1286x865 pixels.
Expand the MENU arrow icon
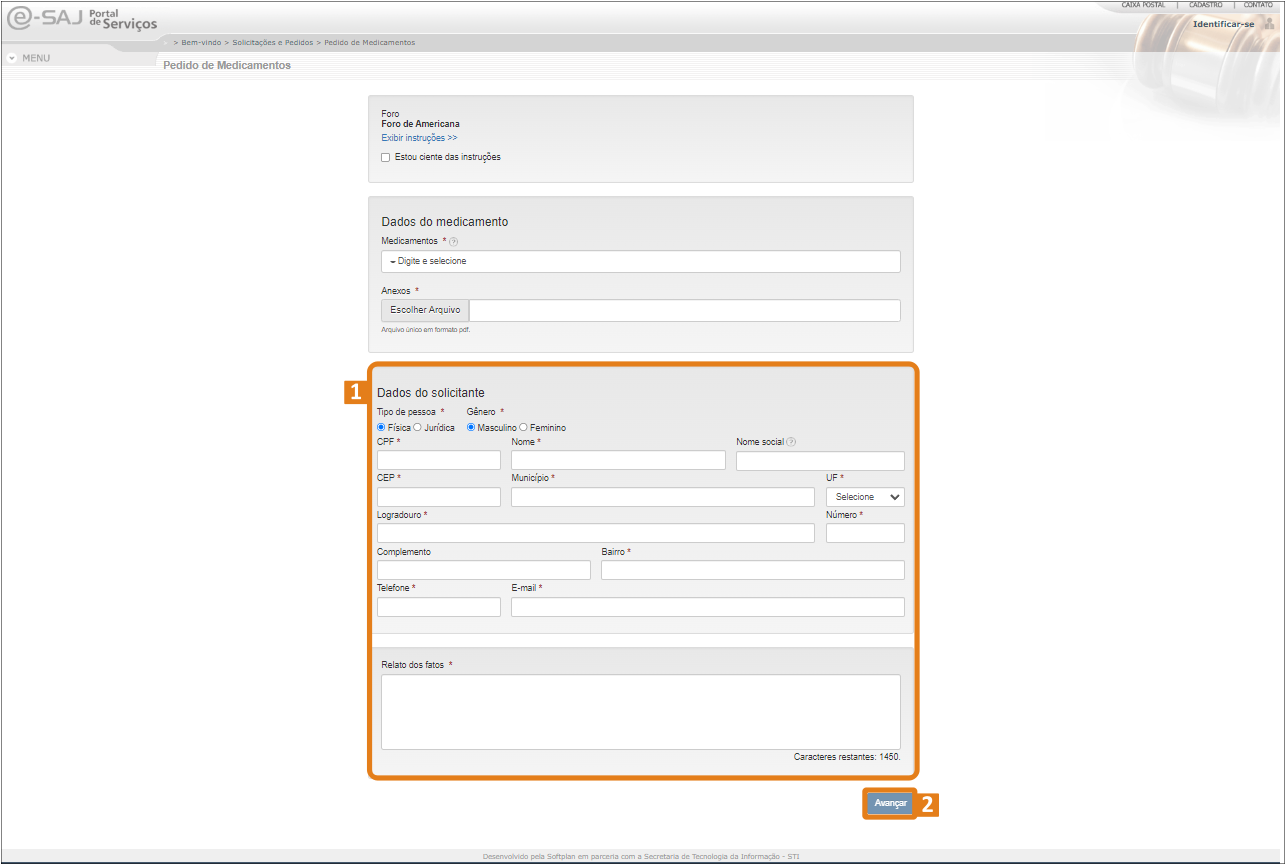(x=11, y=58)
